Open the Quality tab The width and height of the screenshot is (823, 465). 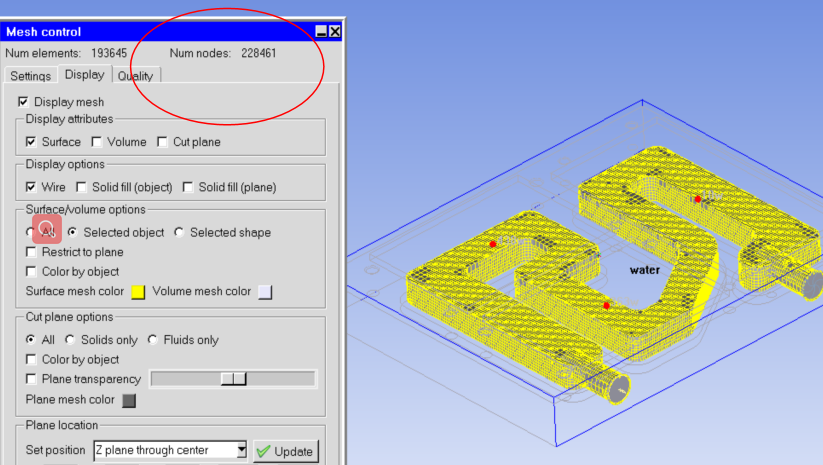[x=135, y=76]
